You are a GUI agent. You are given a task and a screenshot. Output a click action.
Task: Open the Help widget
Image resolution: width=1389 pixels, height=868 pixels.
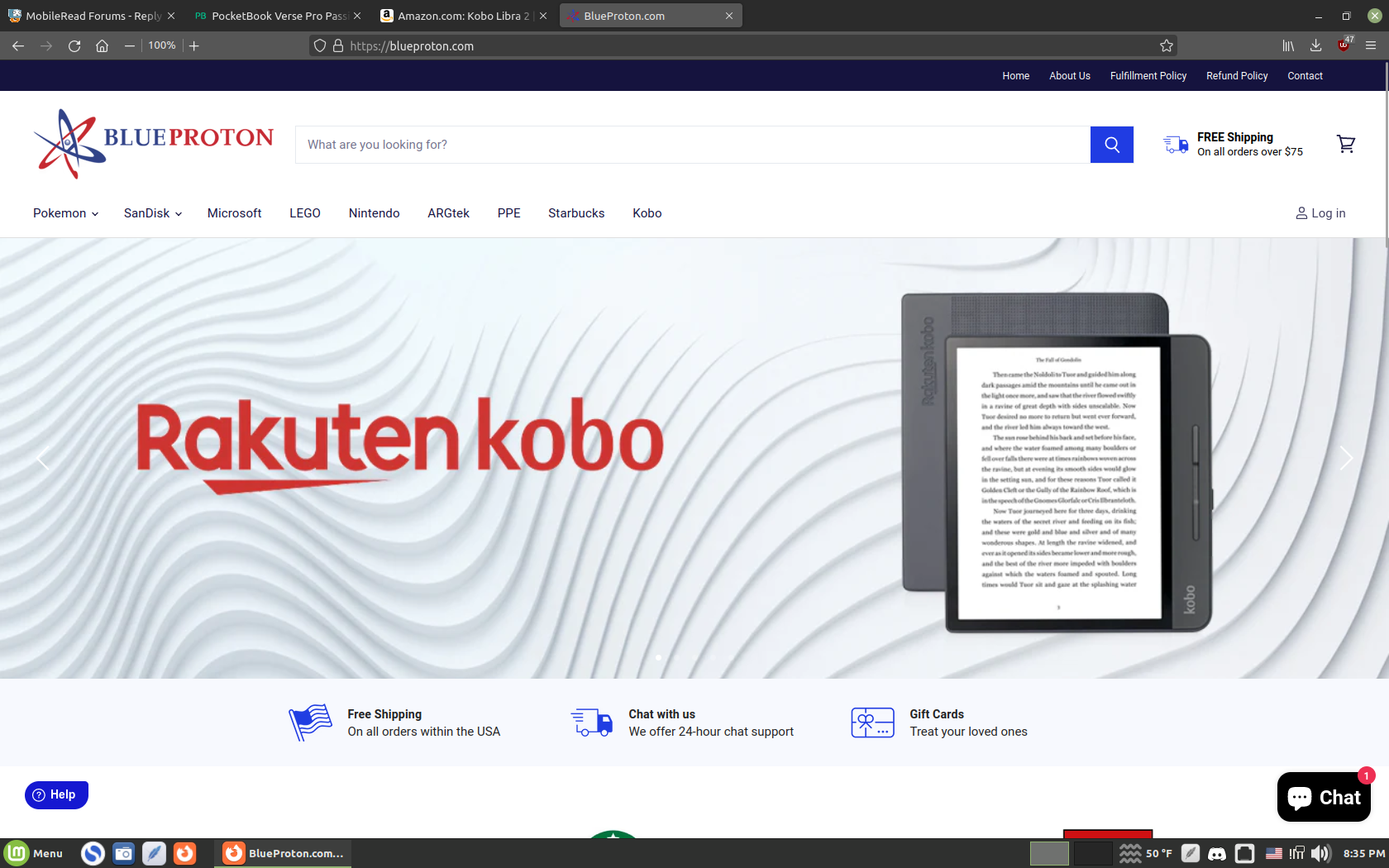coord(56,794)
